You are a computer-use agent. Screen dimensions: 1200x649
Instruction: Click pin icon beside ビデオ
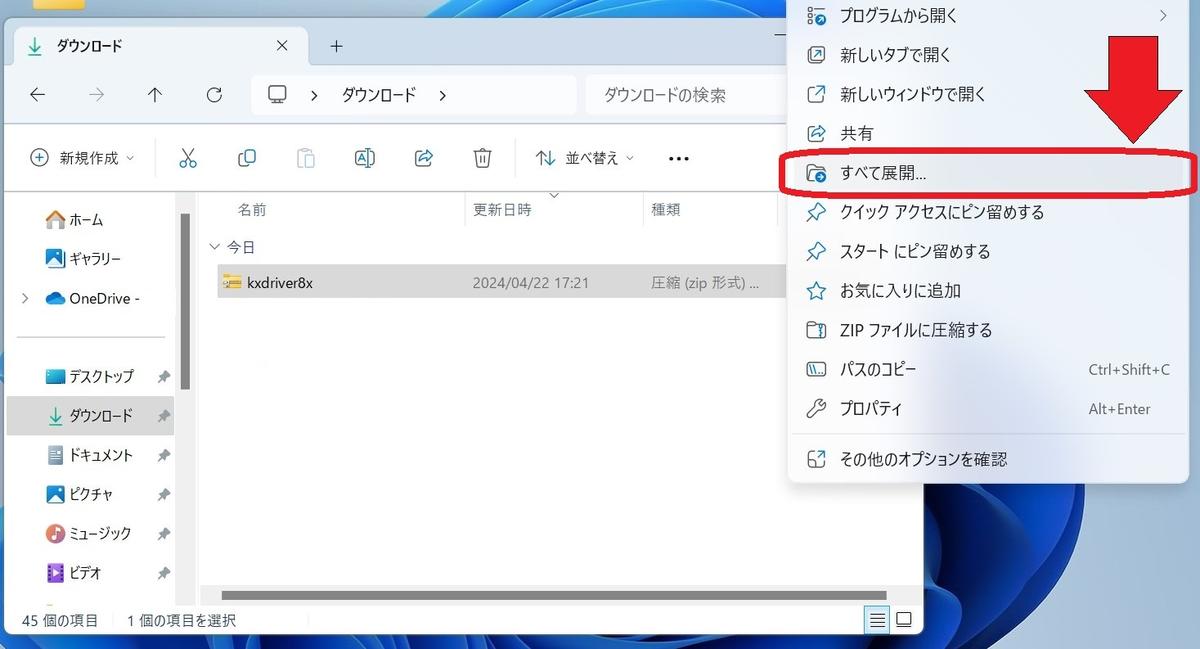163,574
